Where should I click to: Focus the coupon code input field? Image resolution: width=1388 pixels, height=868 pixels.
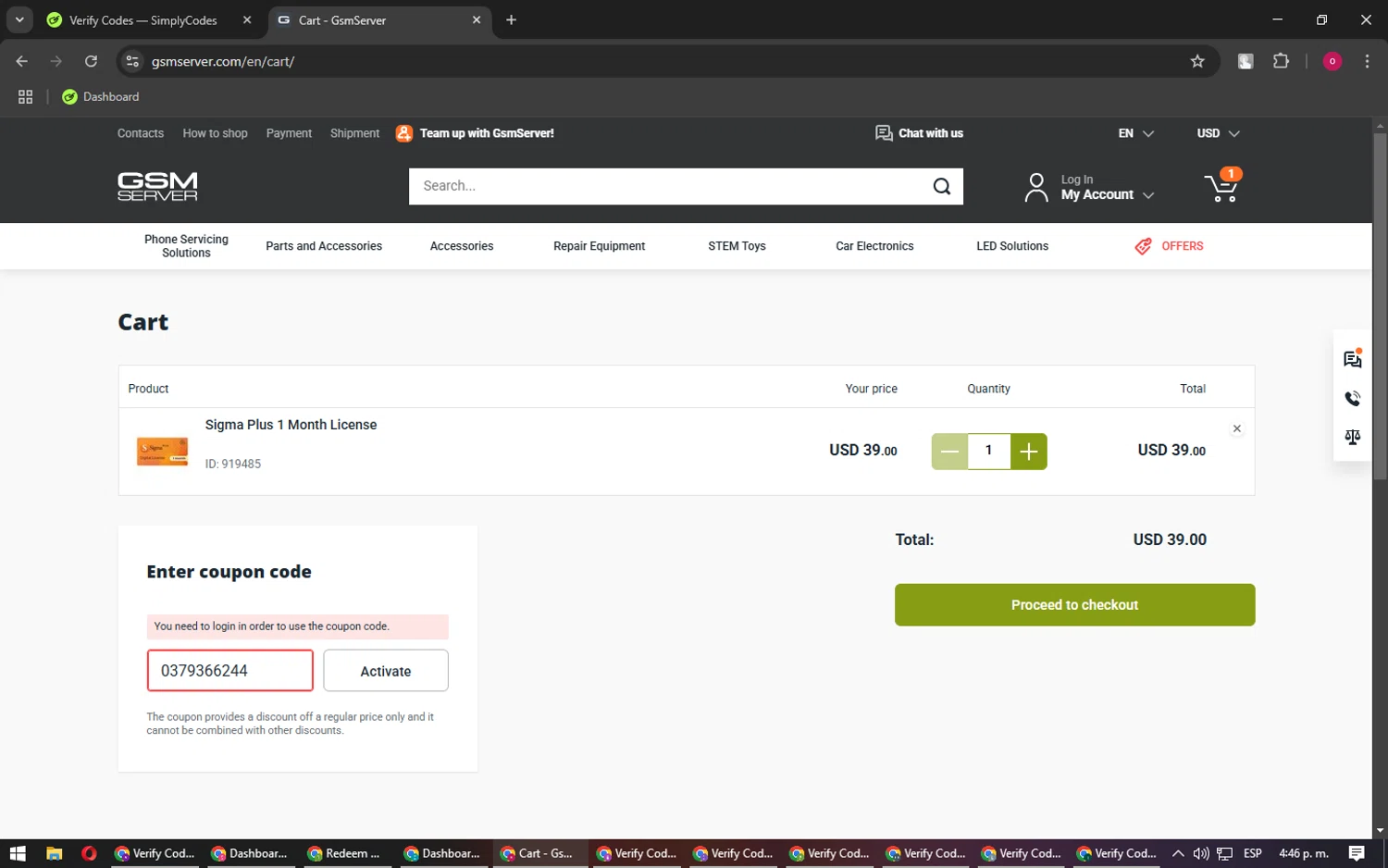(x=229, y=670)
